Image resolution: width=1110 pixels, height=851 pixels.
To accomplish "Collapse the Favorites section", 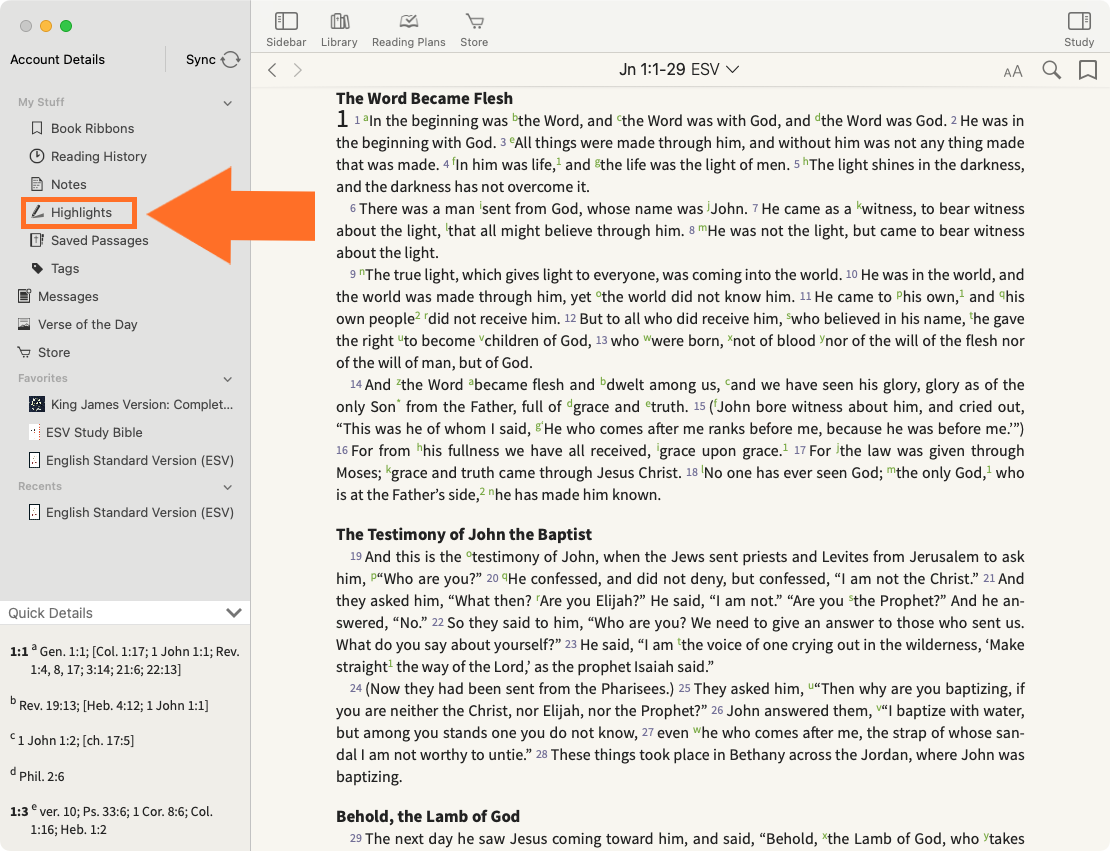I will [x=228, y=379].
